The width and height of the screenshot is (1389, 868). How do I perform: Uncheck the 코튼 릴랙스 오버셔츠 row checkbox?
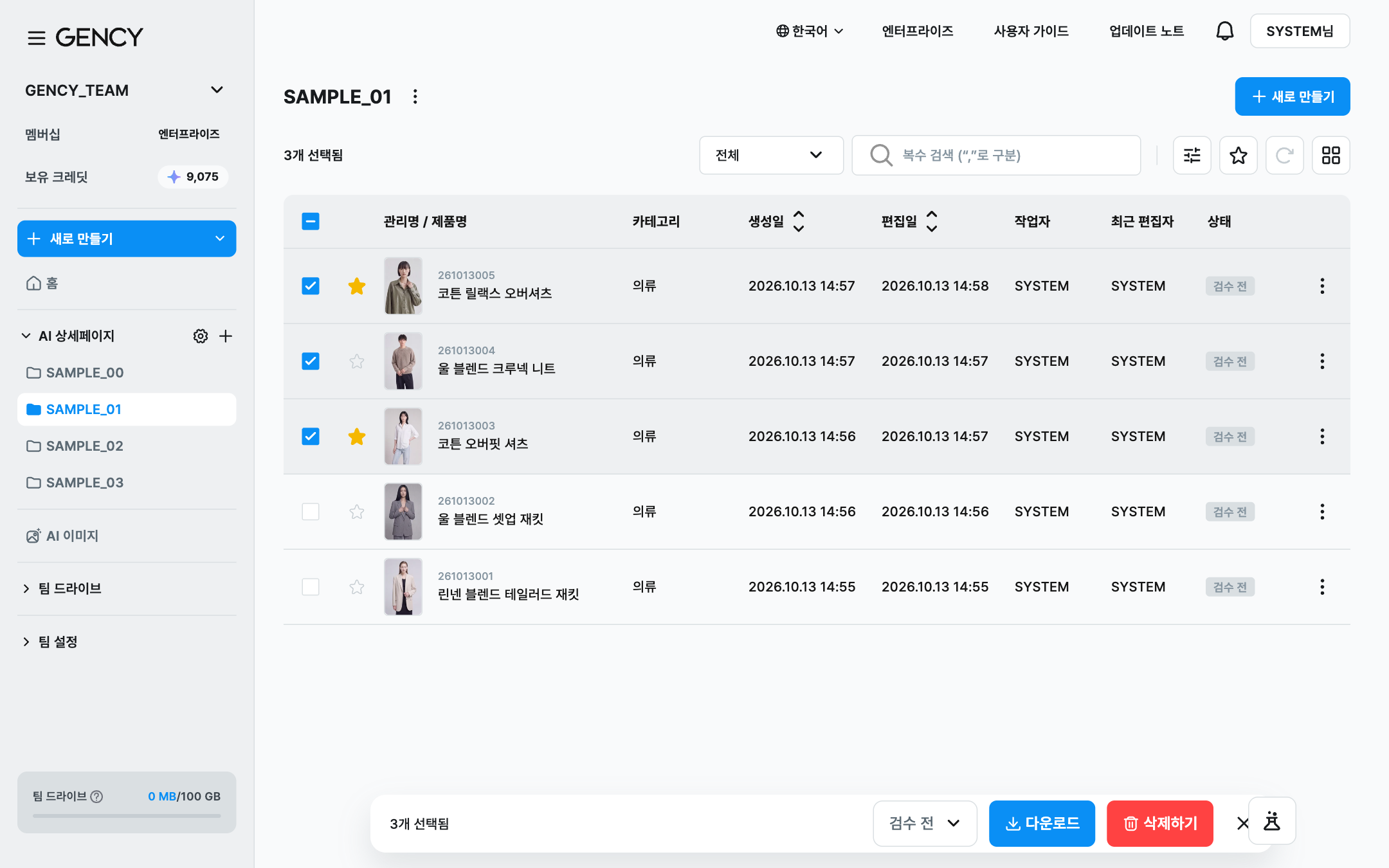point(311,286)
